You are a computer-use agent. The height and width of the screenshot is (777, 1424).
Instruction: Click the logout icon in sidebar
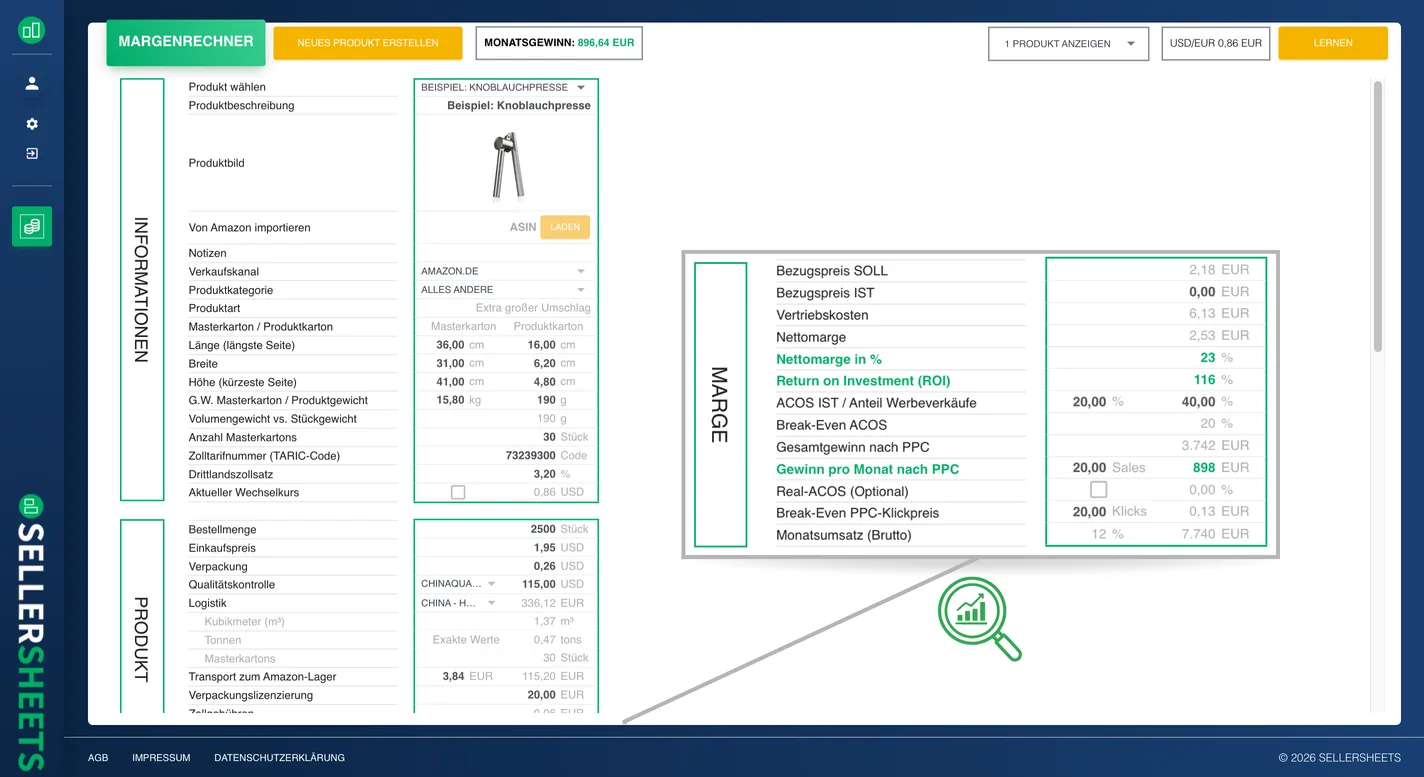(x=32, y=154)
